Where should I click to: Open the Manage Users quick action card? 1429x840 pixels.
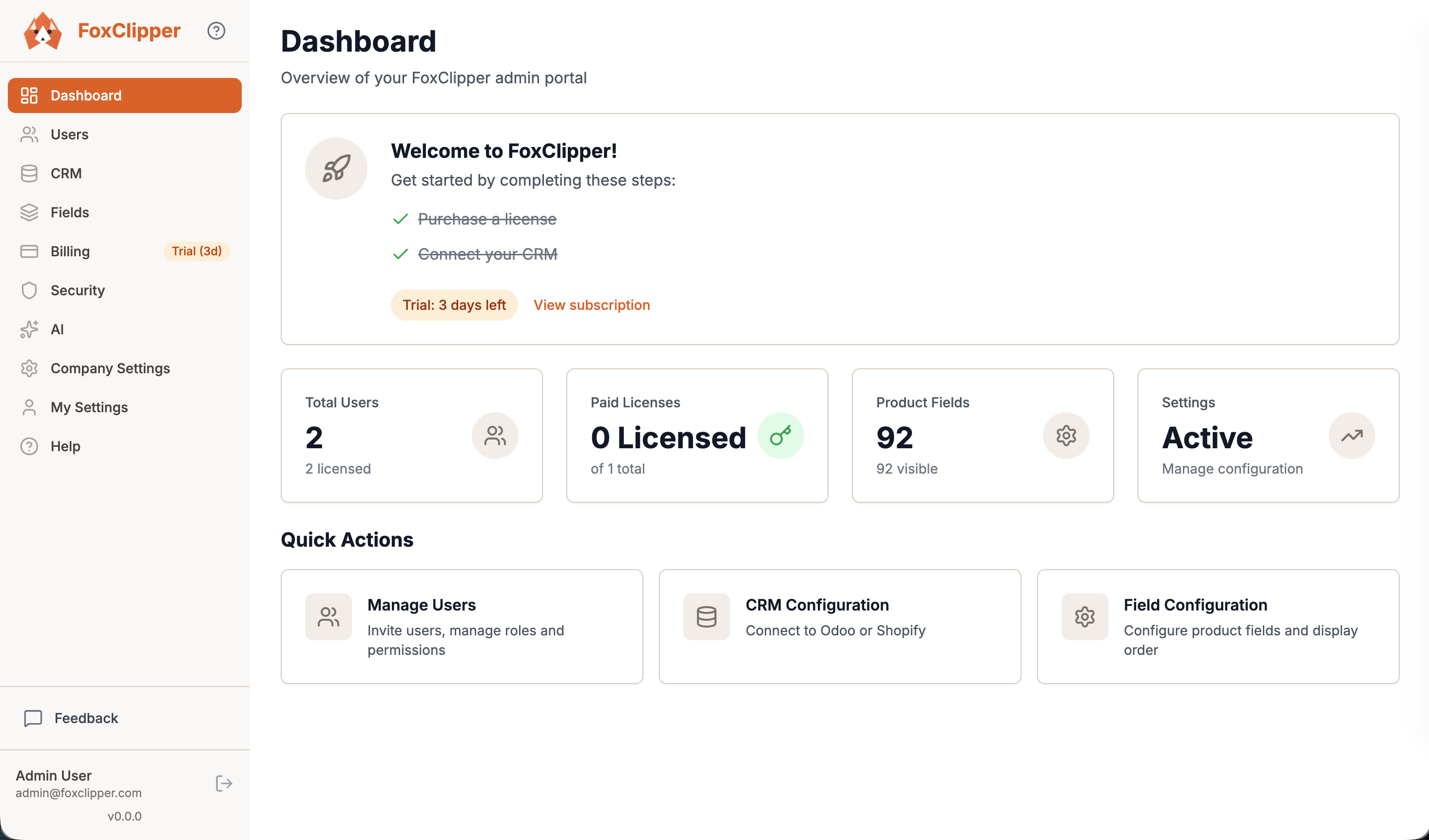tap(462, 626)
